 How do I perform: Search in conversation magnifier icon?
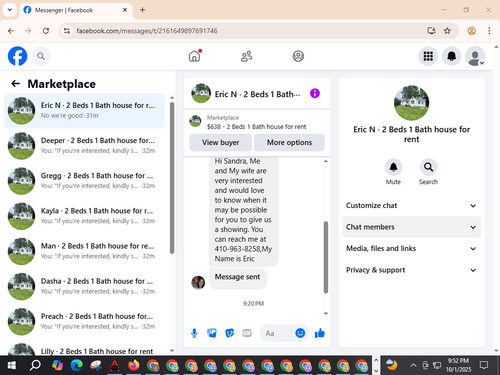pyautogui.click(x=428, y=167)
